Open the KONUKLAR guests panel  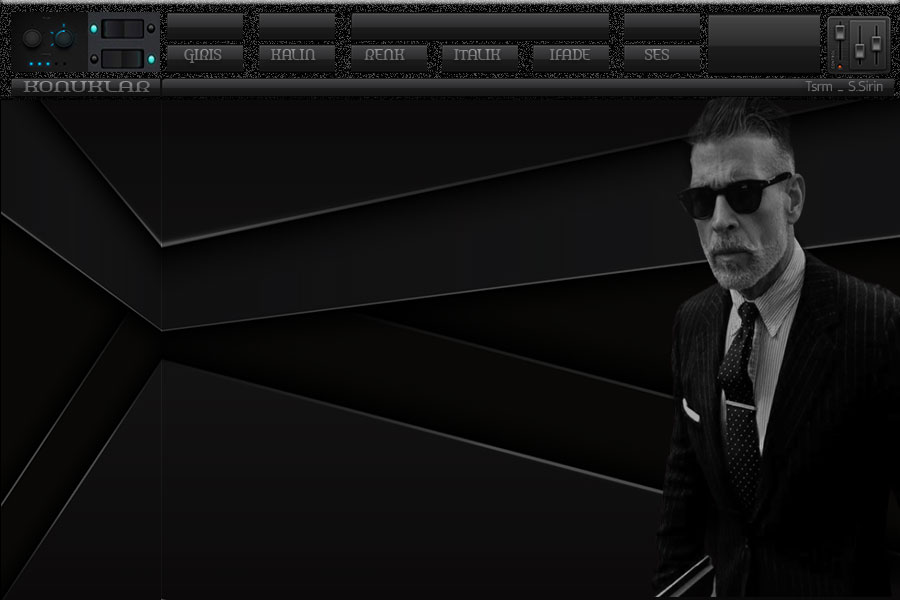coord(86,87)
